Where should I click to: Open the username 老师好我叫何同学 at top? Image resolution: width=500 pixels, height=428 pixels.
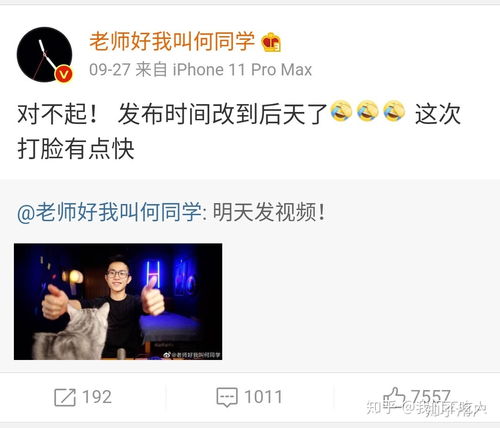point(172,42)
